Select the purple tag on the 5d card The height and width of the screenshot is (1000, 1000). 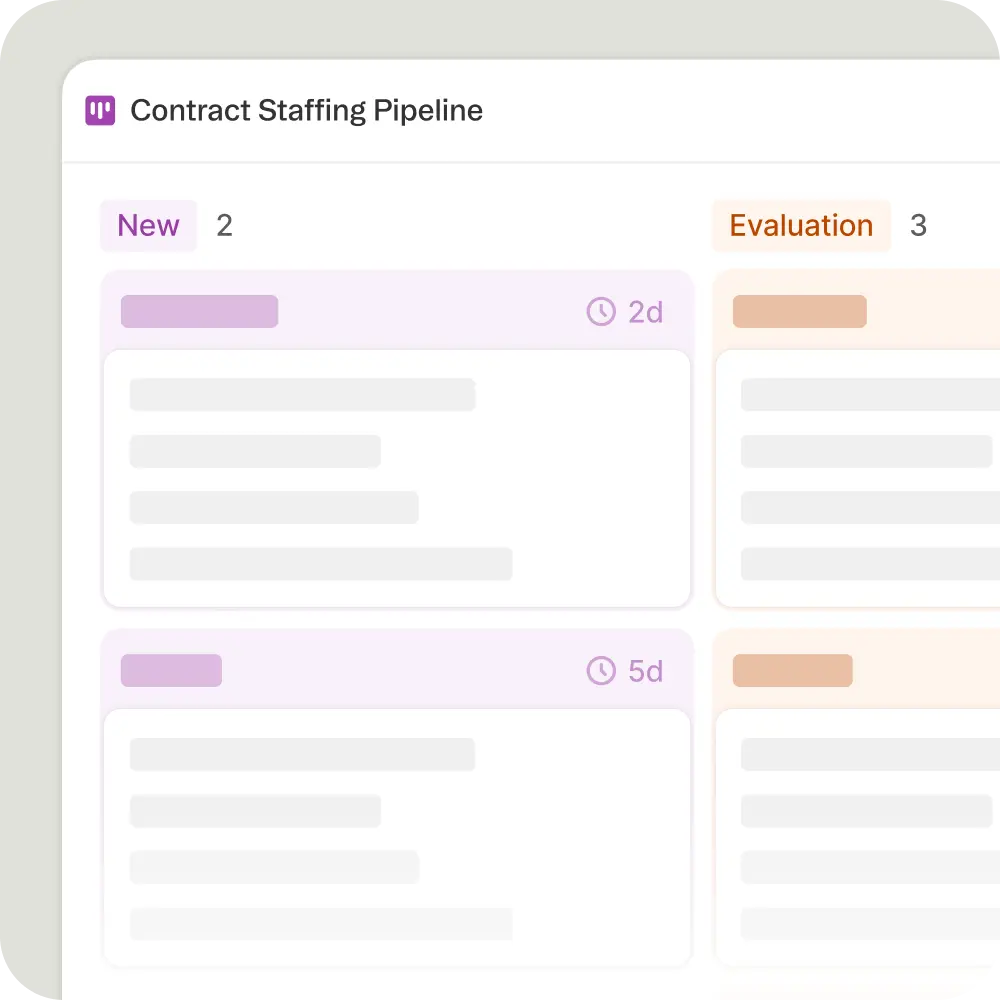click(x=171, y=670)
